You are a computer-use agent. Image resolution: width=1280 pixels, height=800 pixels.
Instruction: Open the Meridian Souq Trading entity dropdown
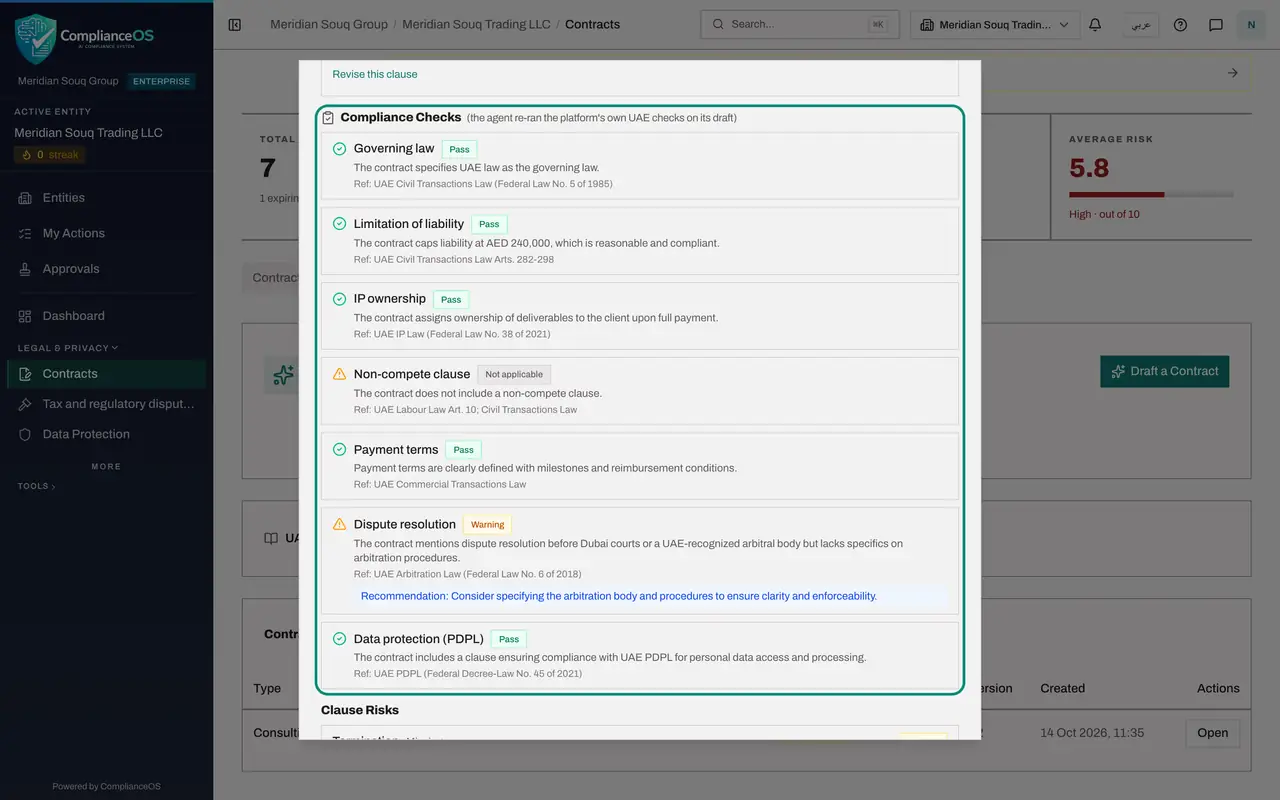pos(995,25)
